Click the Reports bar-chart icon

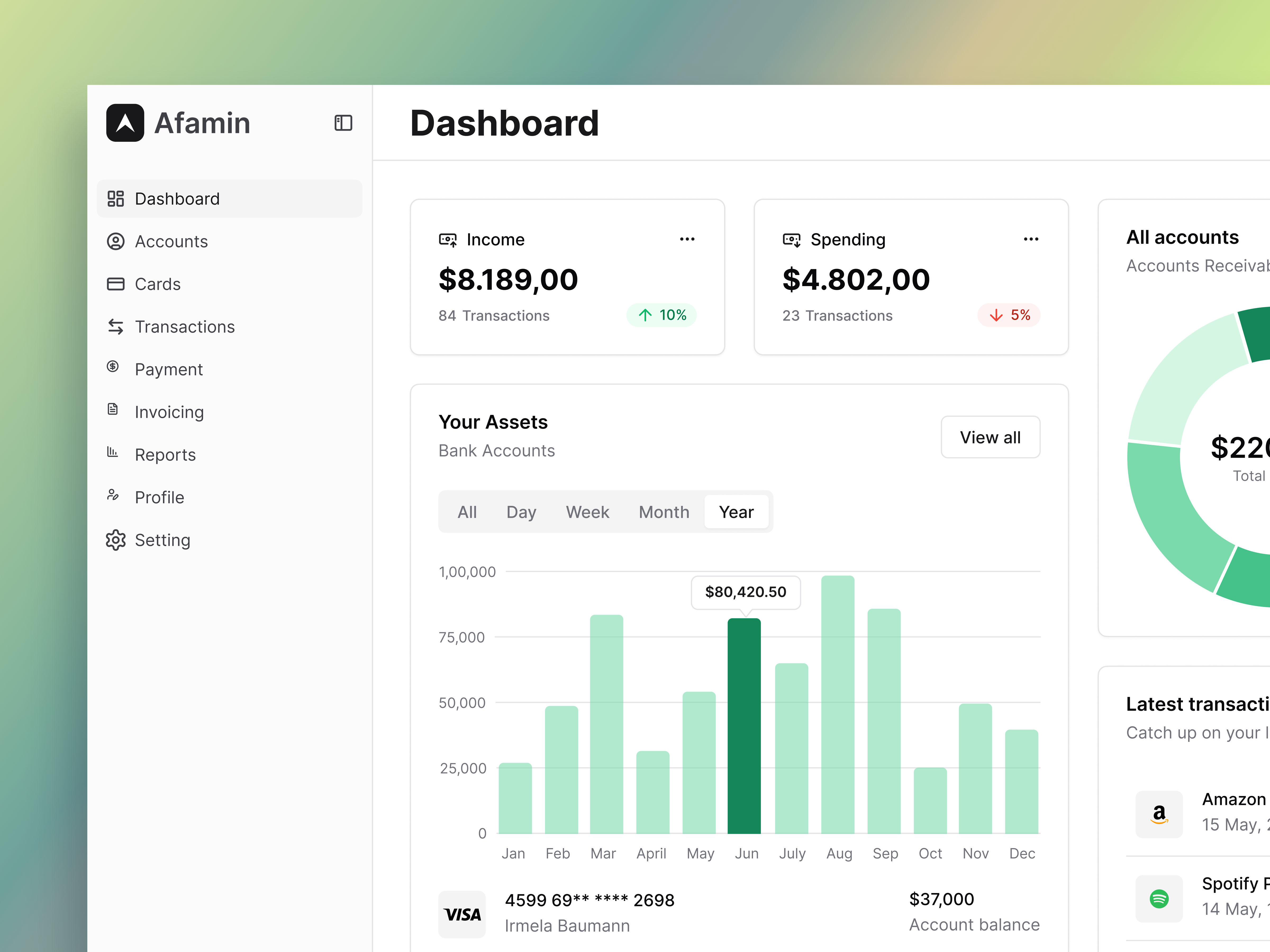click(x=112, y=452)
